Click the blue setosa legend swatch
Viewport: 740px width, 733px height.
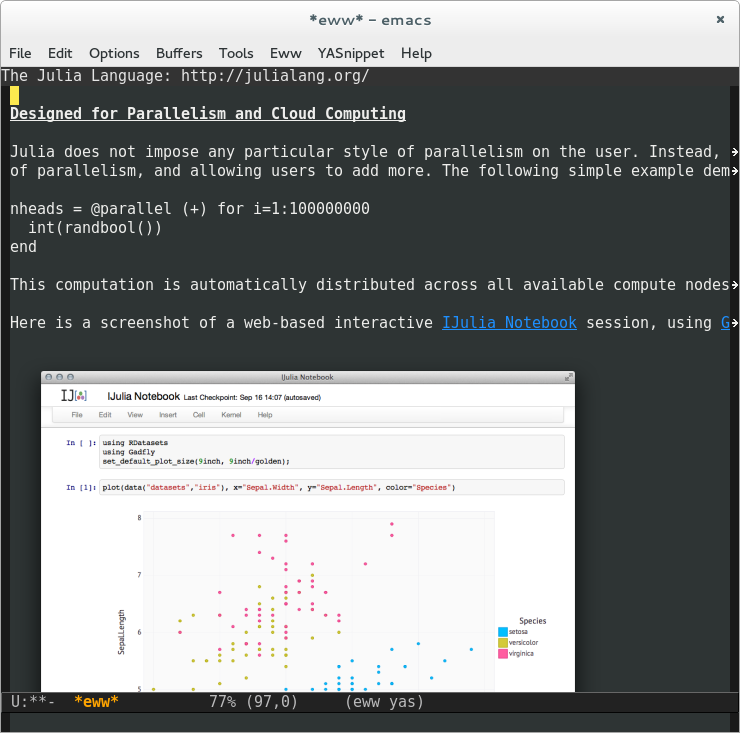(x=502, y=631)
